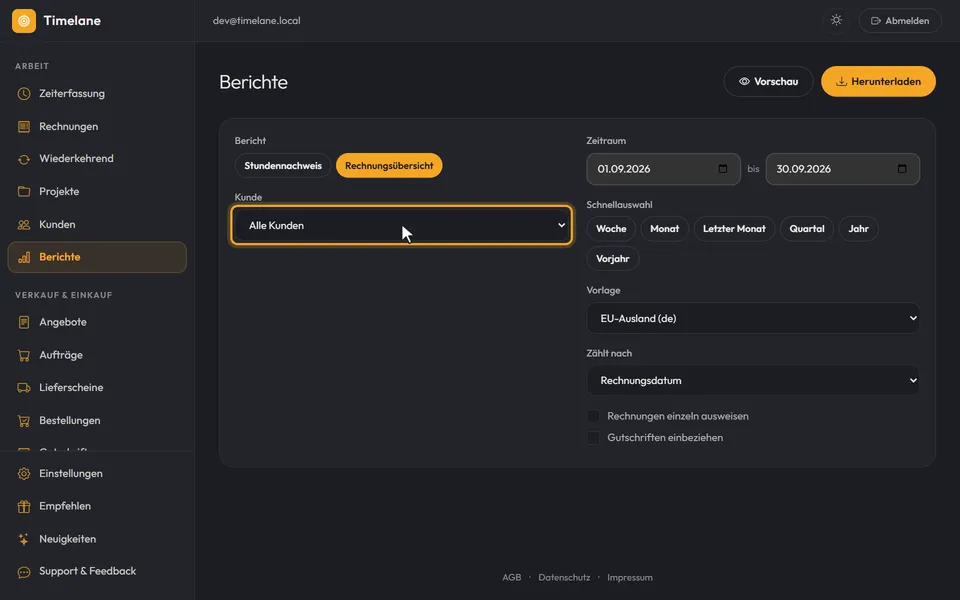Viewport: 960px width, 600px height.
Task: Open the Kunde dropdown showing Alle Kunden
Action: (402, 225)
